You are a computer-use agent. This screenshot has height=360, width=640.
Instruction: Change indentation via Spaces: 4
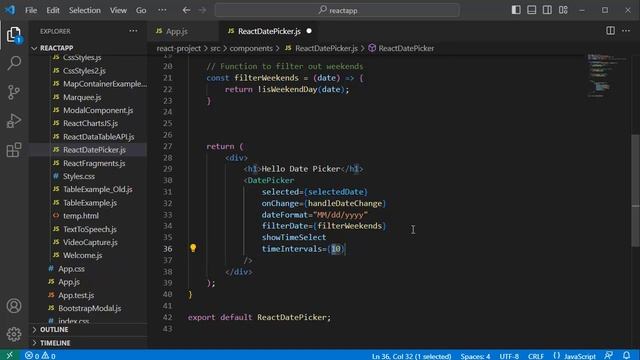pyautogui.click(x=475, y=356)
